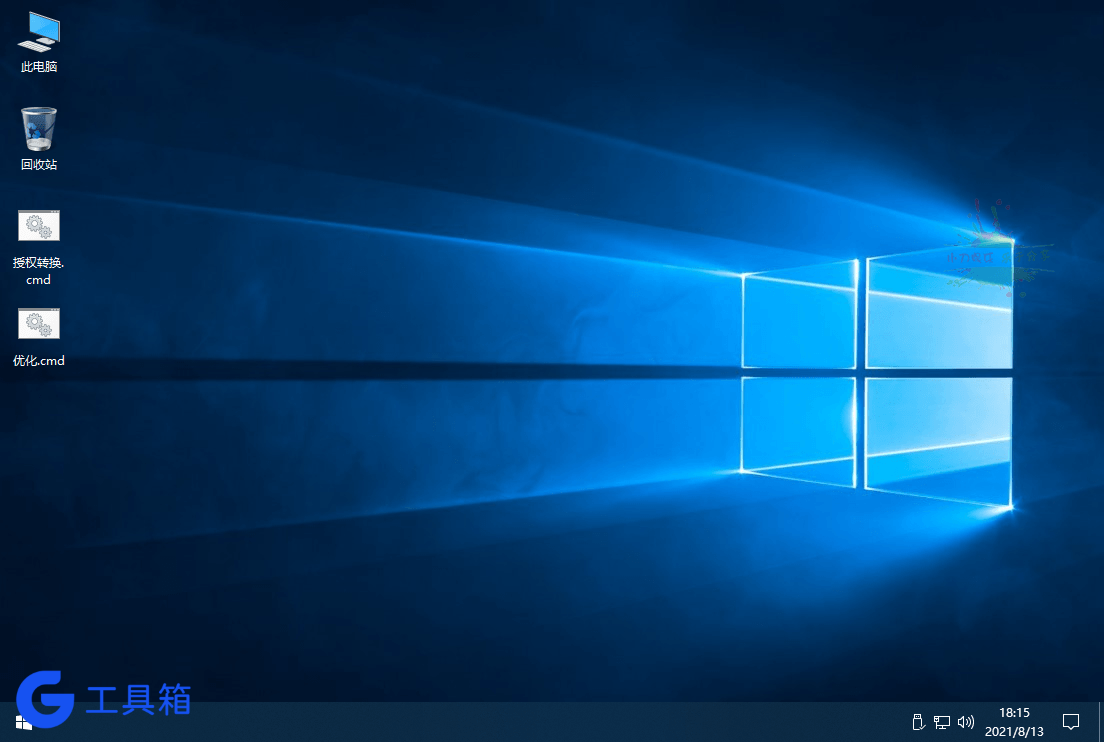The height and width of the screenshot is (742, 1104).
Task: Open the clock showing 18:15
Action: click(x=1014, y=712)
